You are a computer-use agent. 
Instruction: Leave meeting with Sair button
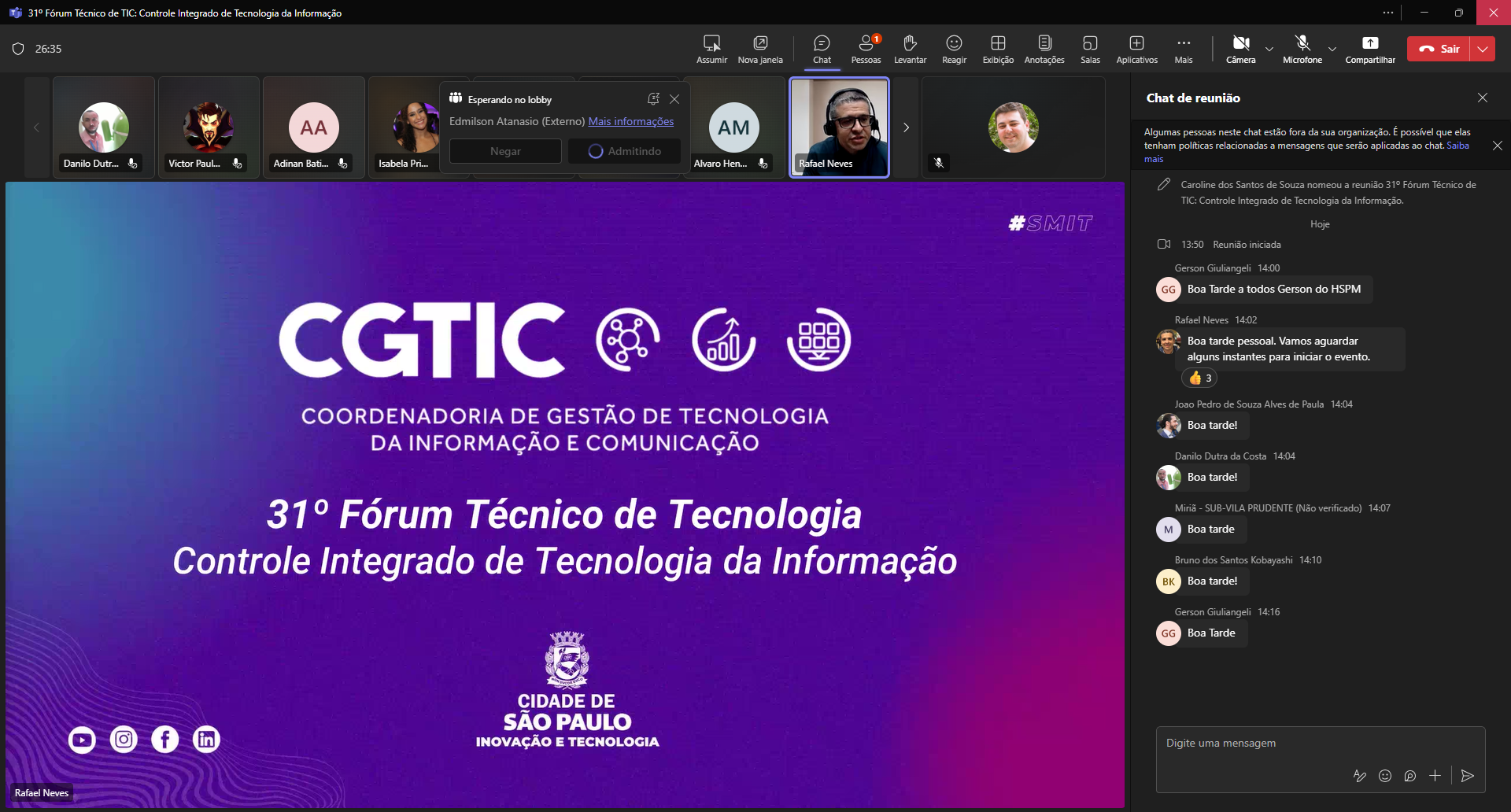tap(1439, 49)
